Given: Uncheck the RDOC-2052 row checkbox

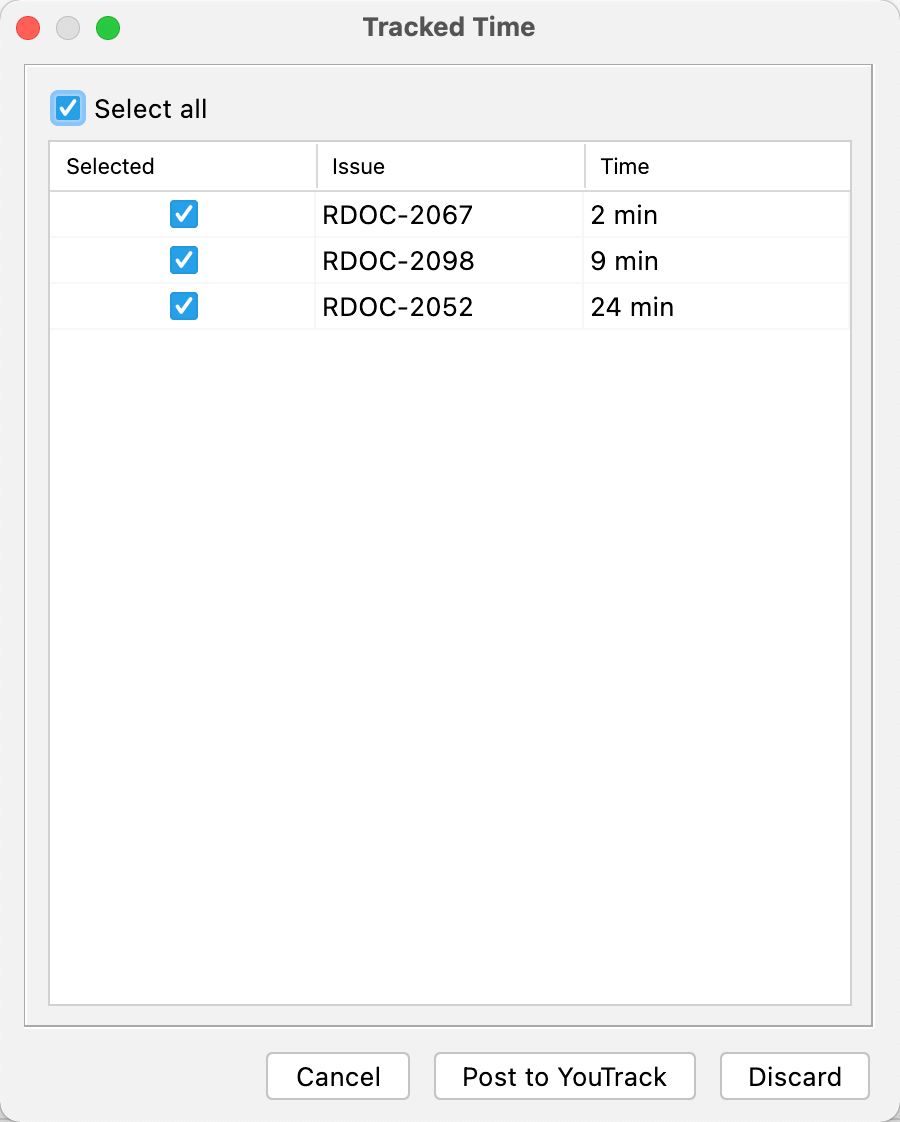Looking at the screenshot, I should pos(184,306).
